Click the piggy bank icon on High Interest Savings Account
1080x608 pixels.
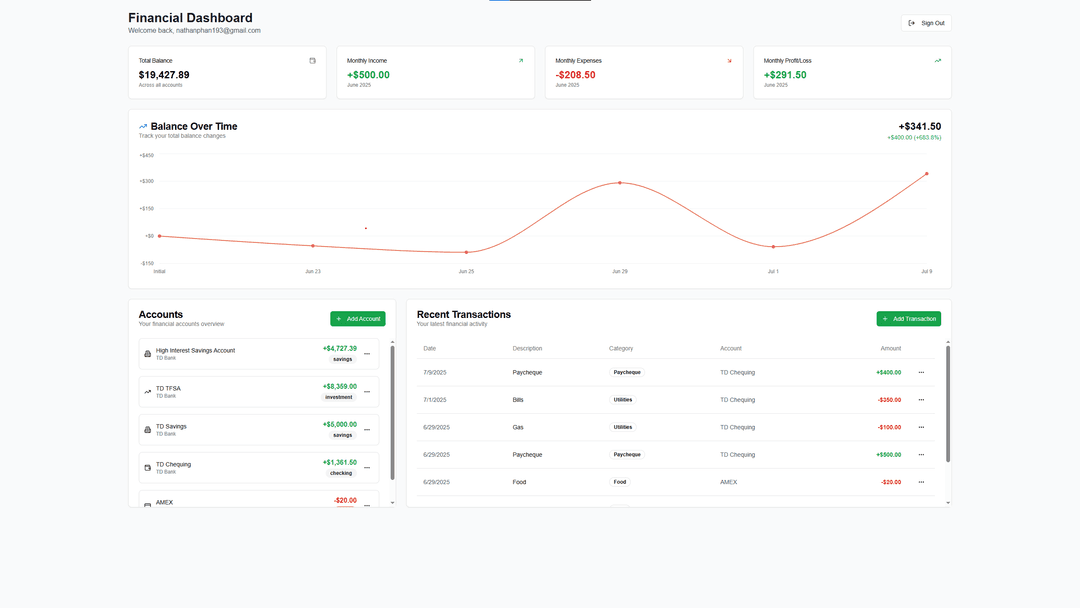pos(147,354)
